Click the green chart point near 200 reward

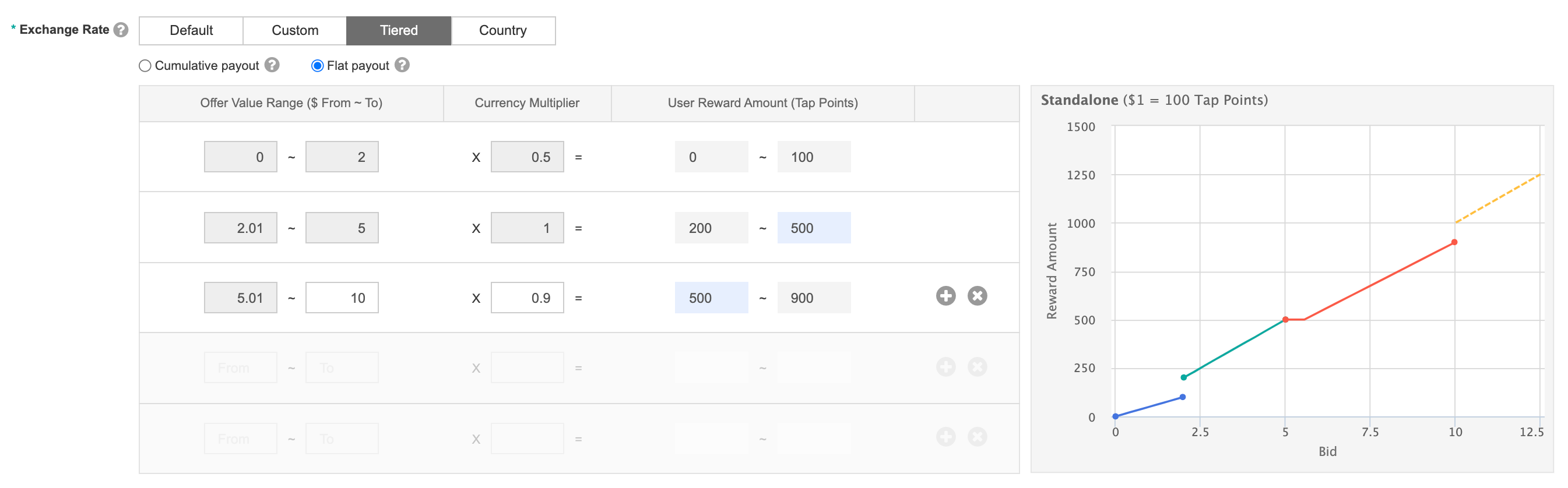[x=1183, y=378]
